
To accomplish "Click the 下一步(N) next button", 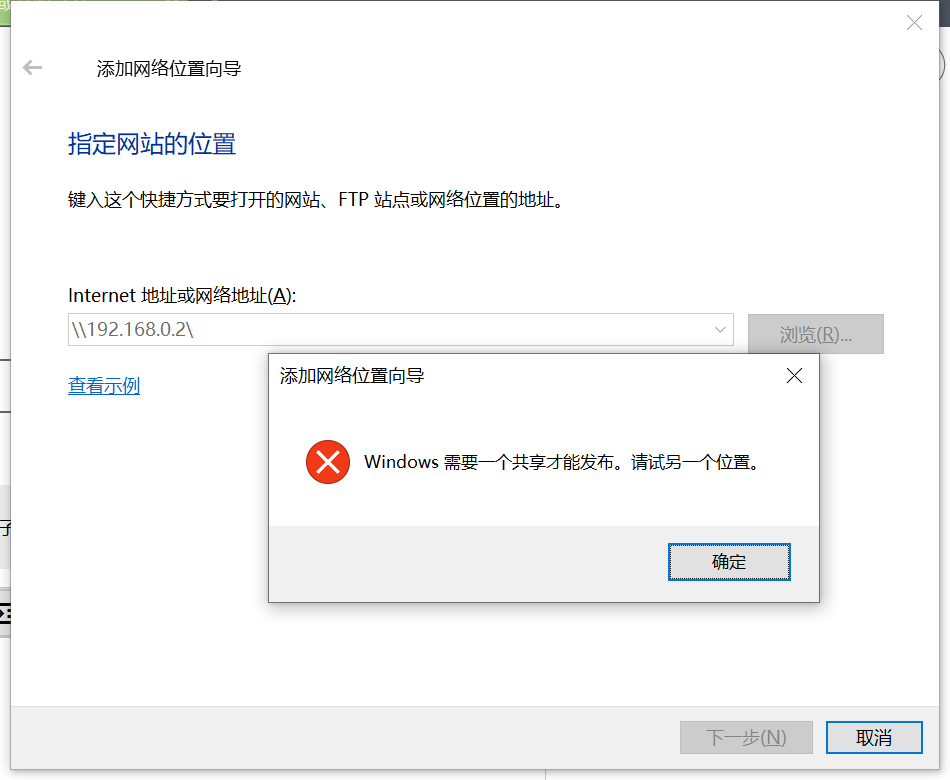I will [746, 738].
